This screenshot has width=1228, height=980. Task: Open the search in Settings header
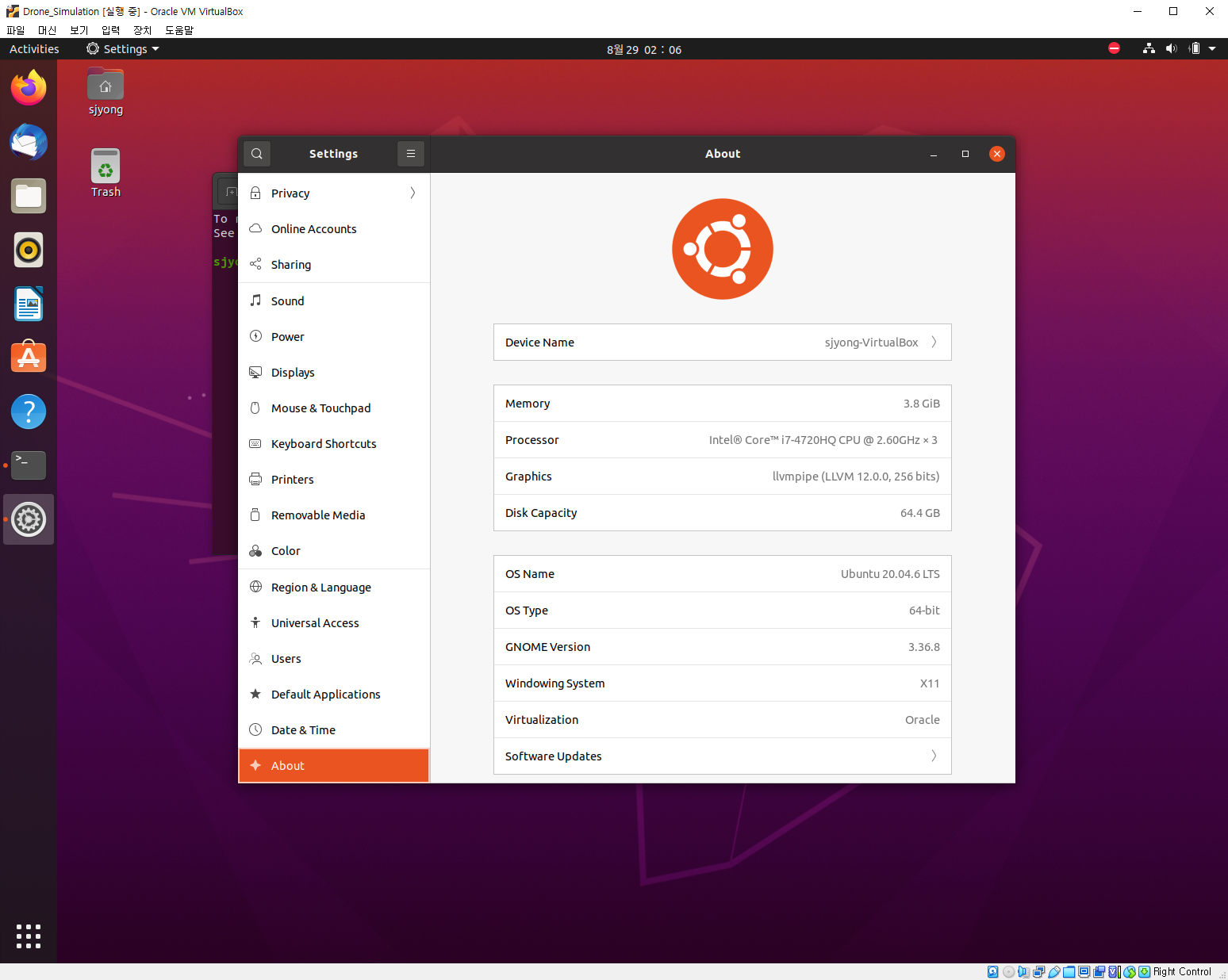[x=257, y=154]
